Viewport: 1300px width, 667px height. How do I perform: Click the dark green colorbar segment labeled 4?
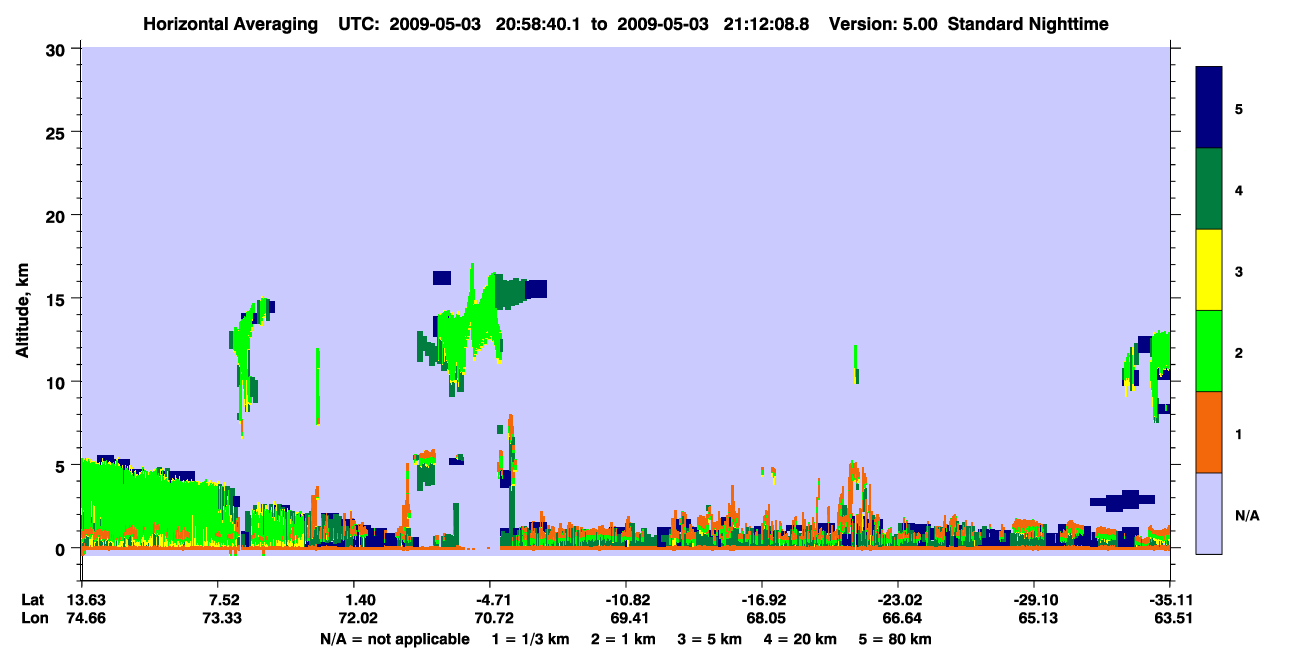pyautogui.click(x=1209, y=189)
